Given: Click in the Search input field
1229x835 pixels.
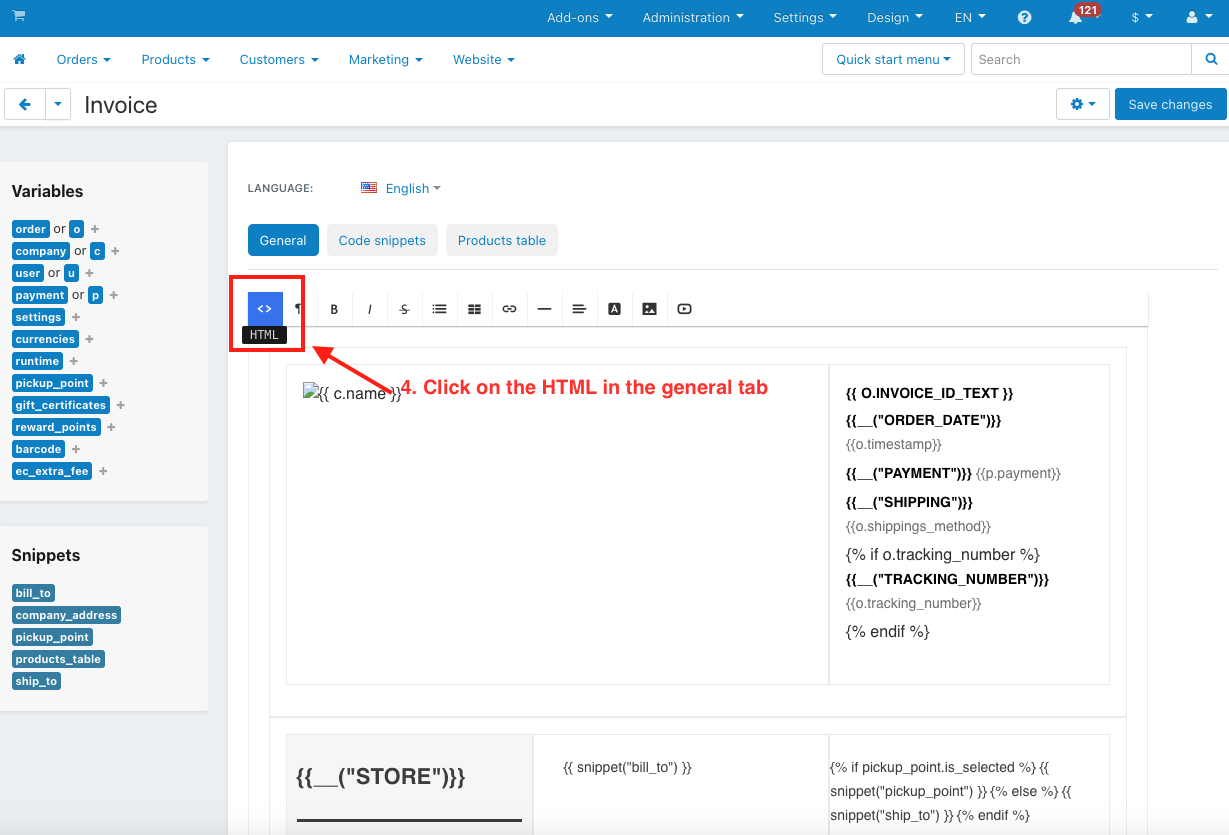Looking at the screenshot, I should tap(1082, 59).
